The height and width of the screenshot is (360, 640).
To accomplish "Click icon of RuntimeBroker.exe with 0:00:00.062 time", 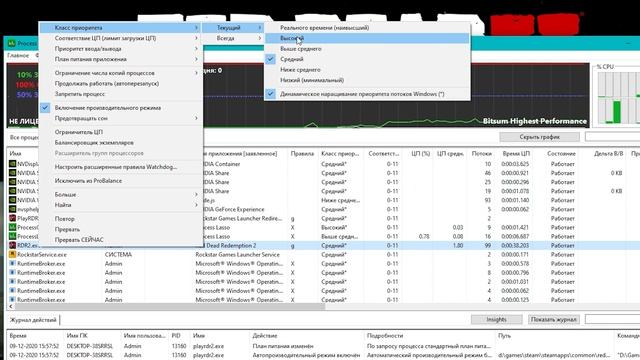I will (x=13, y=291).
